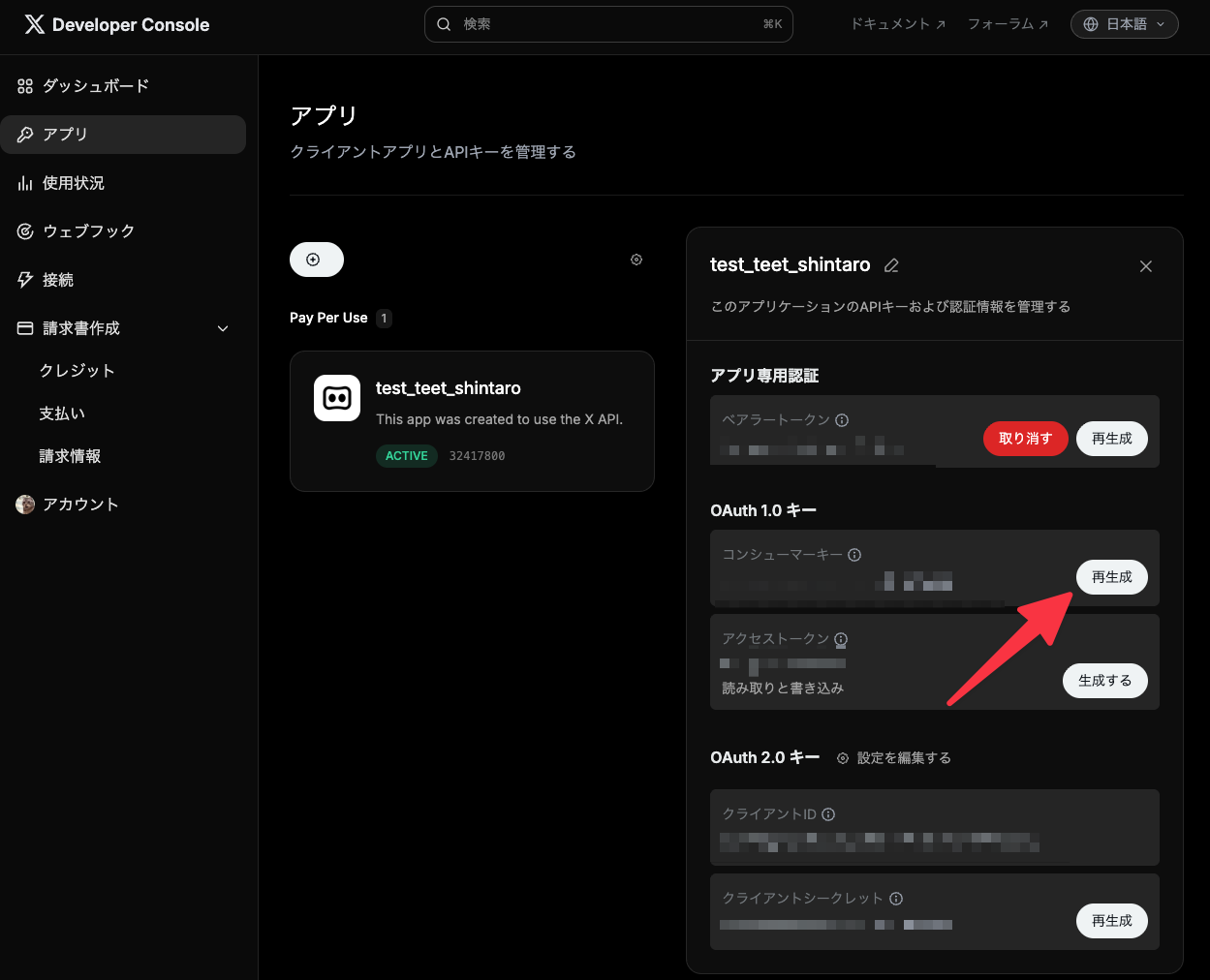The width and height of the screenshot is (1210, 980).
Task: Click the info icon next to コンシューマーキー
Action: tap(854, 555)
